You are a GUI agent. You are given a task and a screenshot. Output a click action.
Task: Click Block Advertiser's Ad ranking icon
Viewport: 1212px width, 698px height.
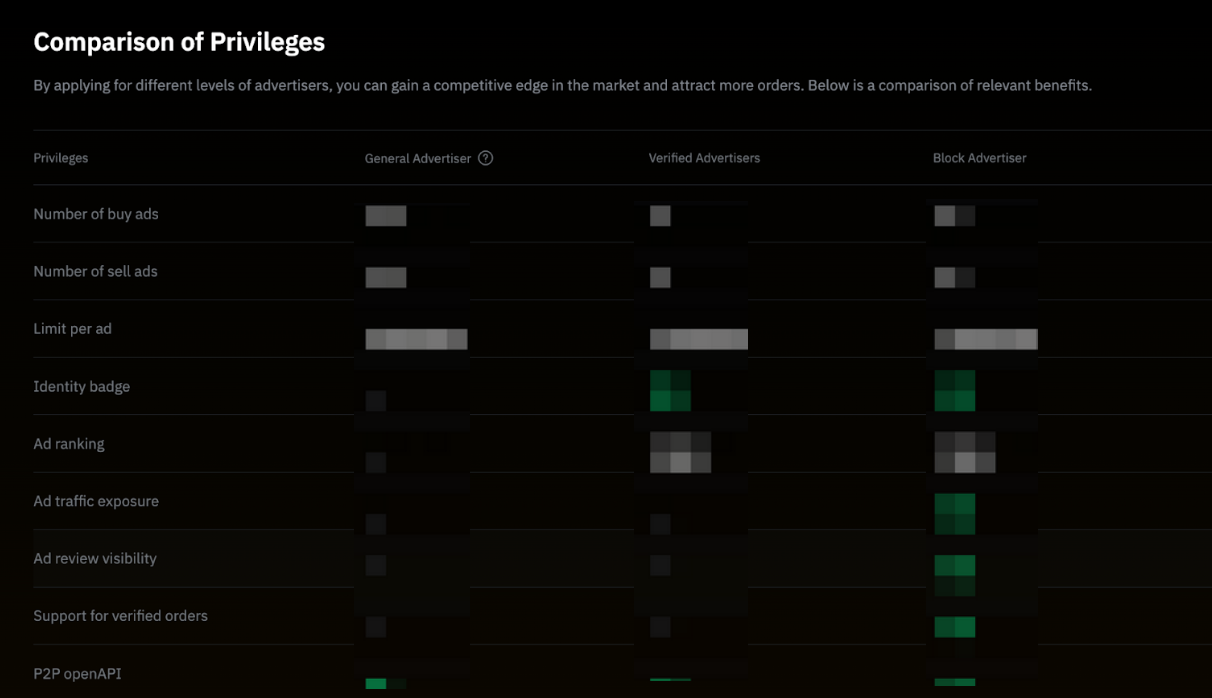pyautogui.click(x=964, y=452)
